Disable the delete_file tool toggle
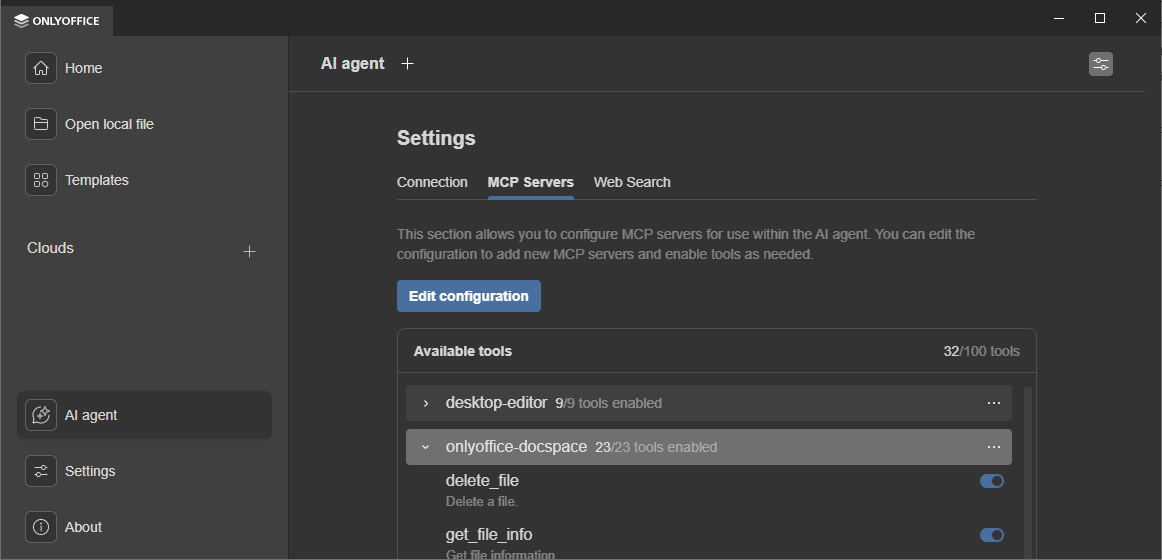1162x560 pixels. (991, 481)
